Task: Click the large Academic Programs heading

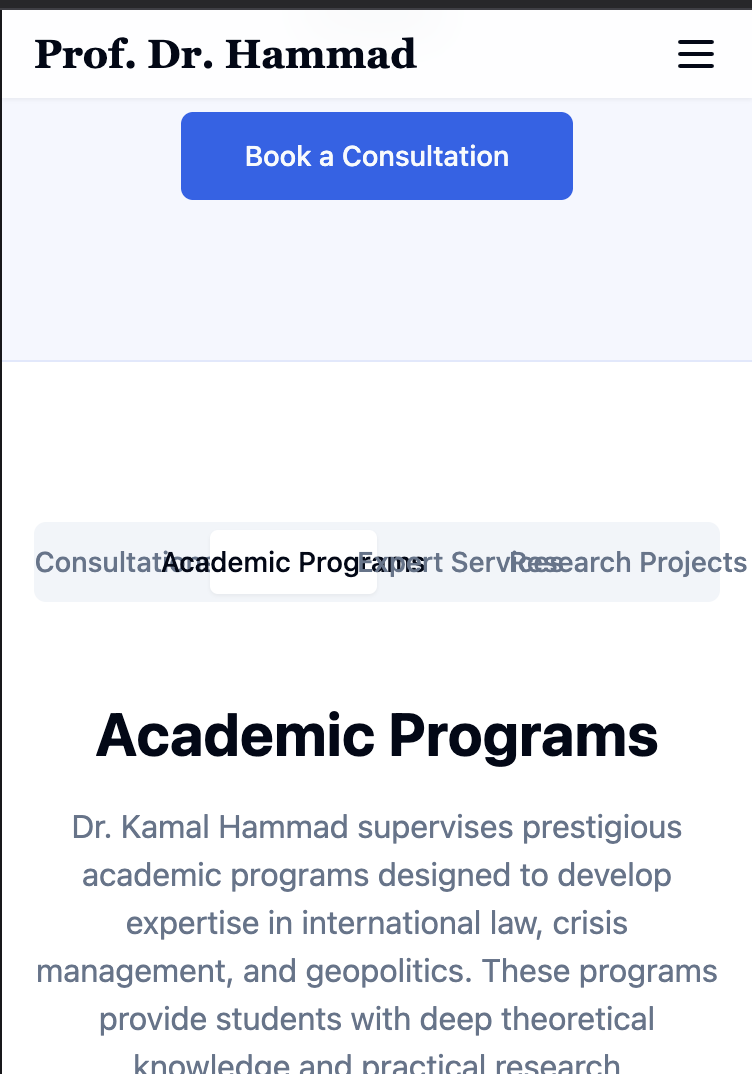Action: coord(377,735)
